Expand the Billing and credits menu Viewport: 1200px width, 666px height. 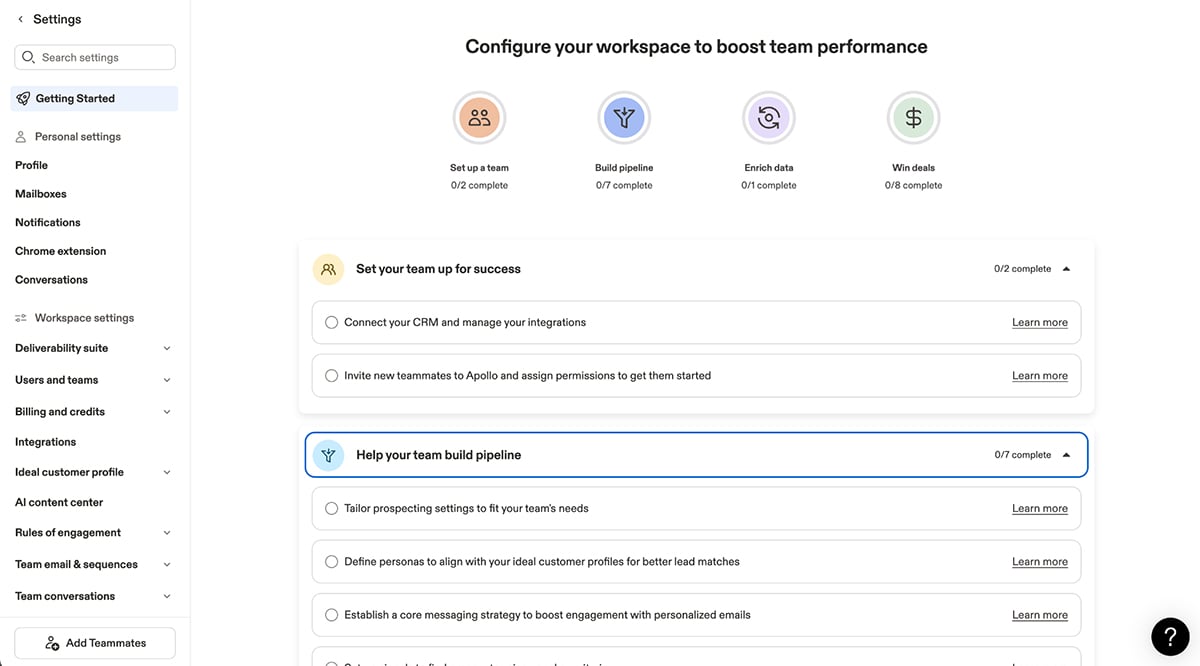[166, 411]
